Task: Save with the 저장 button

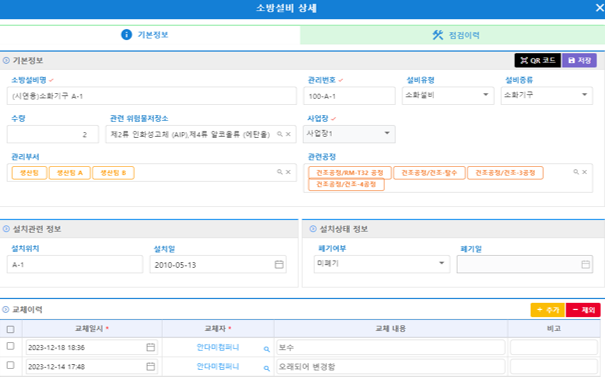Action: point(580,61)
